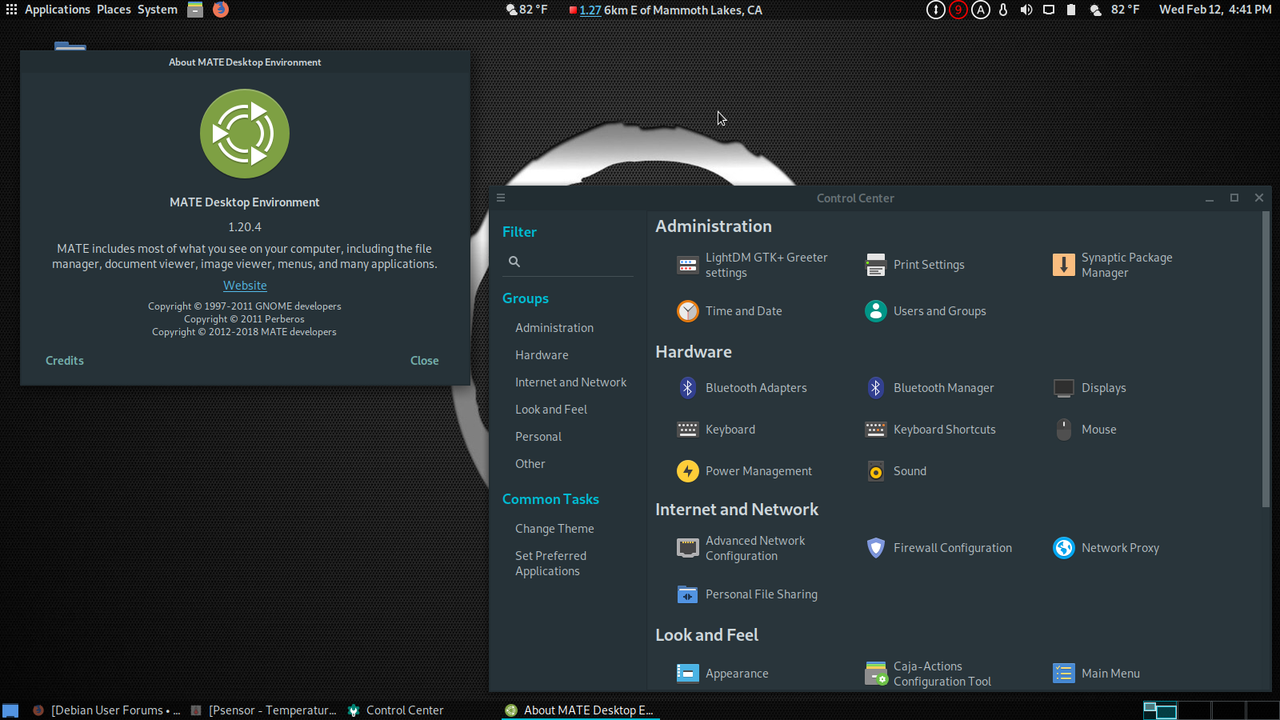The width and height of the screenshot is (1280, 720).
Task: Switch to the first workspace in the pager
Action: tap(1160, 710)
